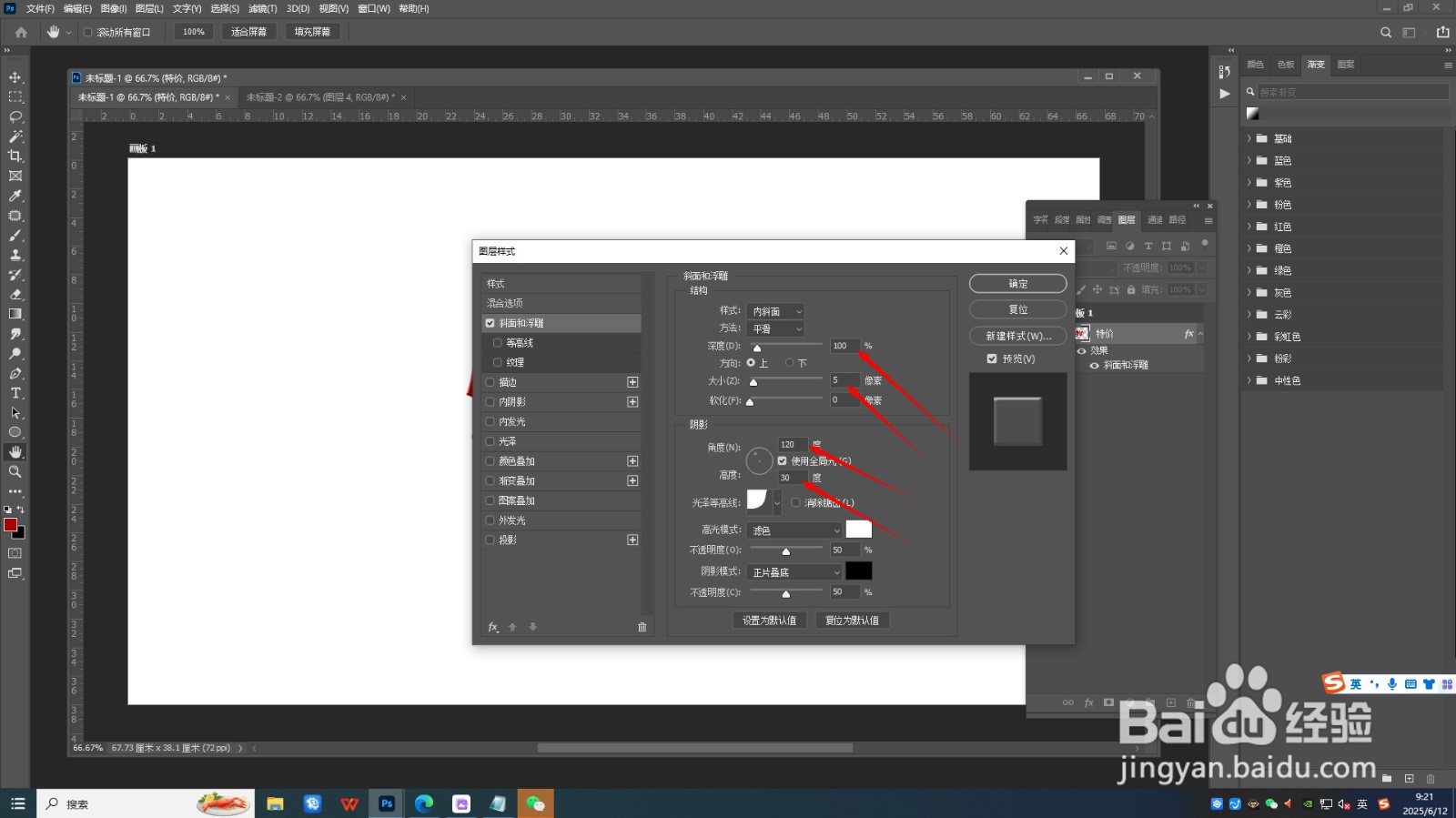
Task: Click the Depth slider handle
Action: (x=756, y=348)
